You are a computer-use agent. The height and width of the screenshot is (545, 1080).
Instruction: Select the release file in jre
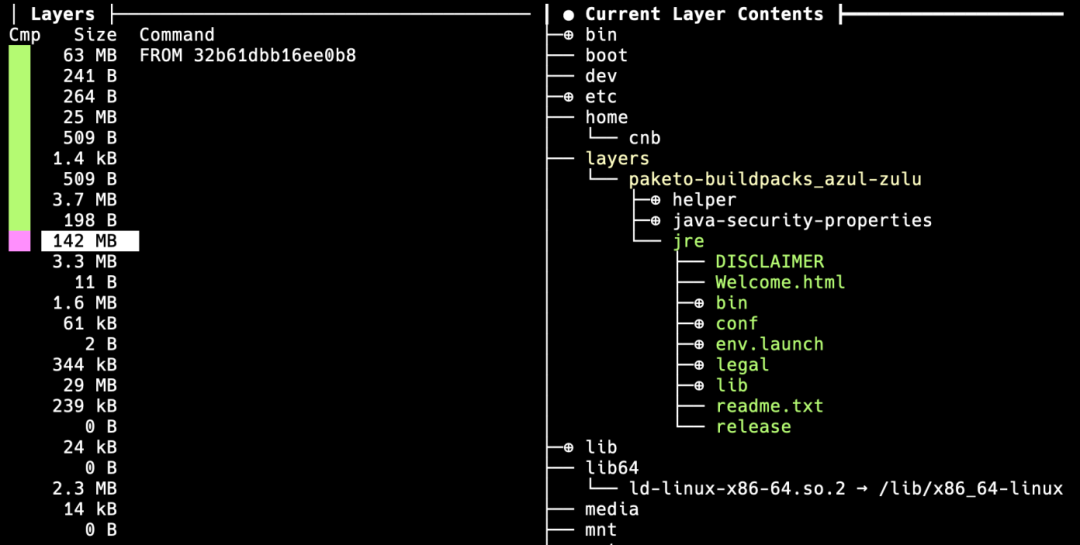753,427
